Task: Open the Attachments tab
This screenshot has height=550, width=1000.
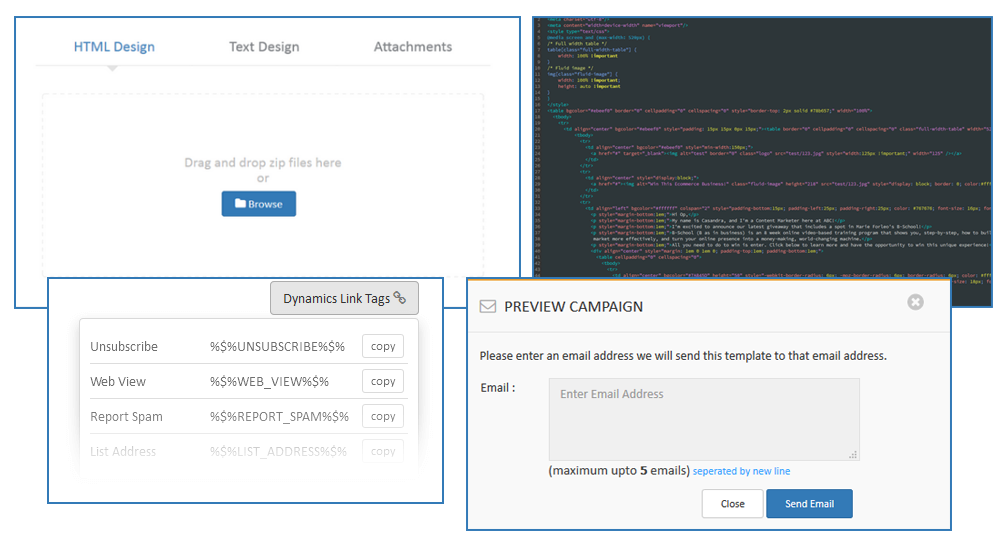Action: [x=413, y=47]
